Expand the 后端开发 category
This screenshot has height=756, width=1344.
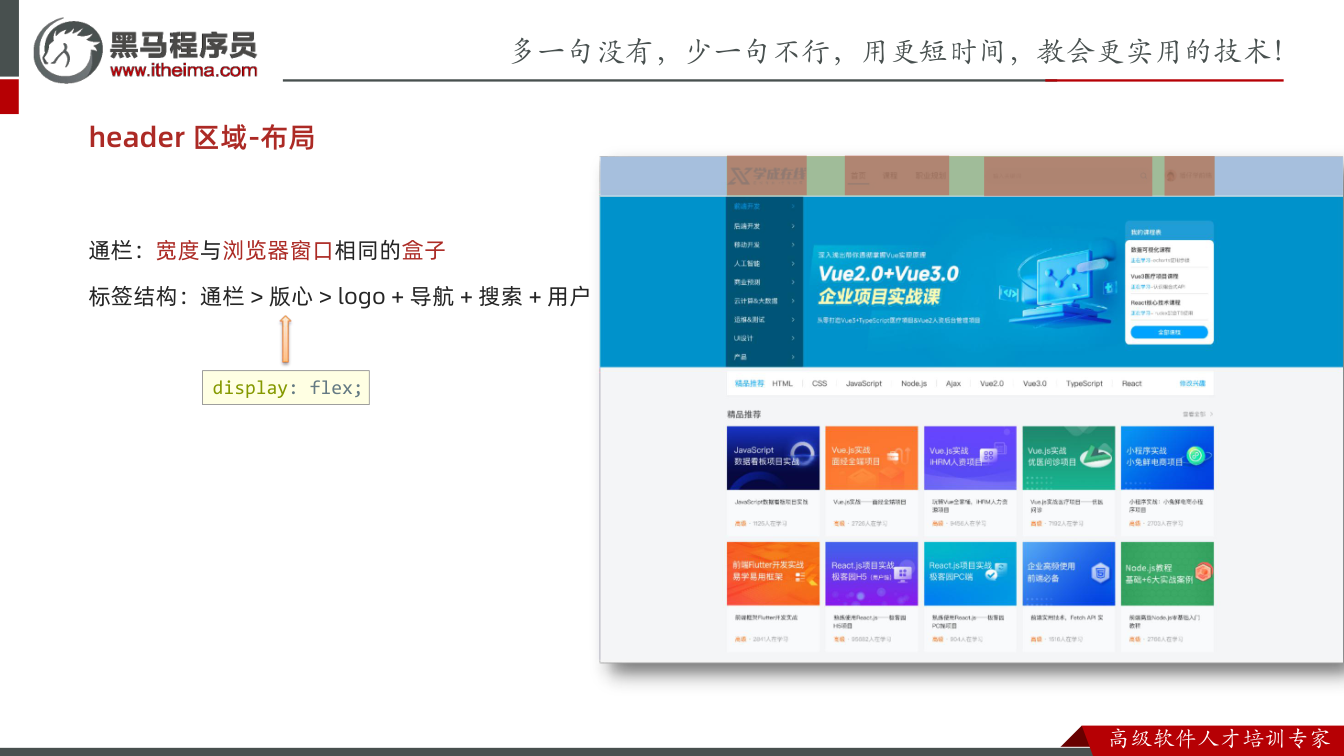click(765, 226)
